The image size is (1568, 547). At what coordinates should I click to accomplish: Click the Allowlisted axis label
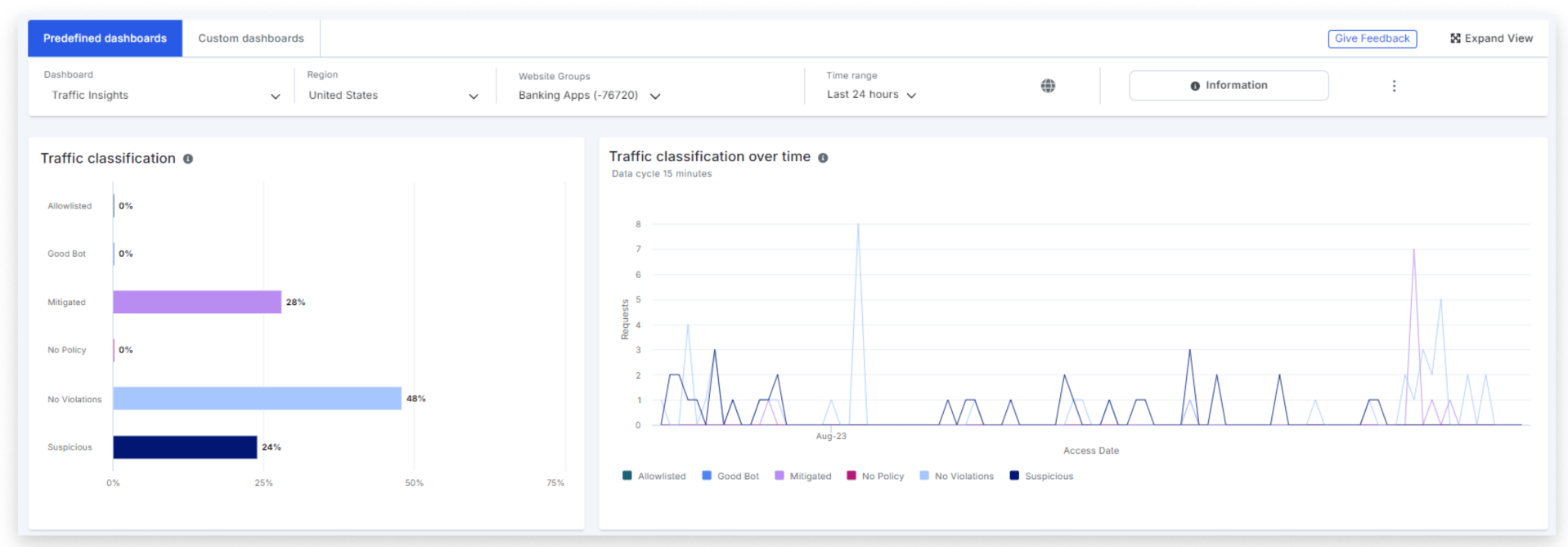[x=69, y=206]
